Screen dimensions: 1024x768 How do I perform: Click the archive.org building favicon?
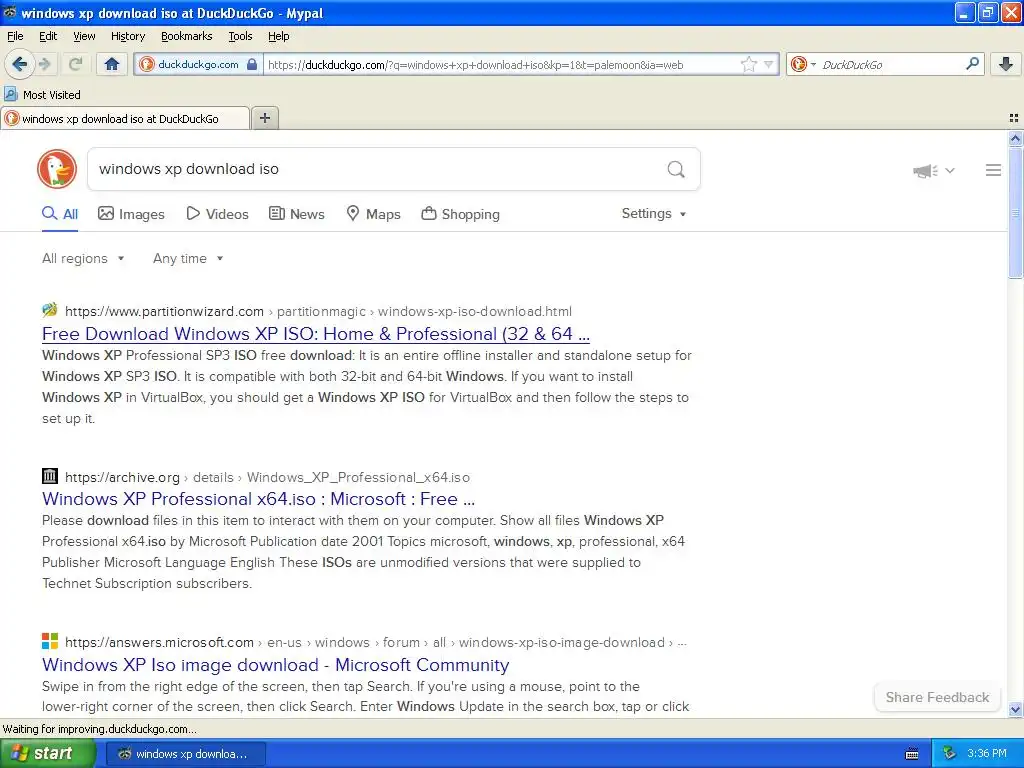pyautogui.click(x=50, y=475)
